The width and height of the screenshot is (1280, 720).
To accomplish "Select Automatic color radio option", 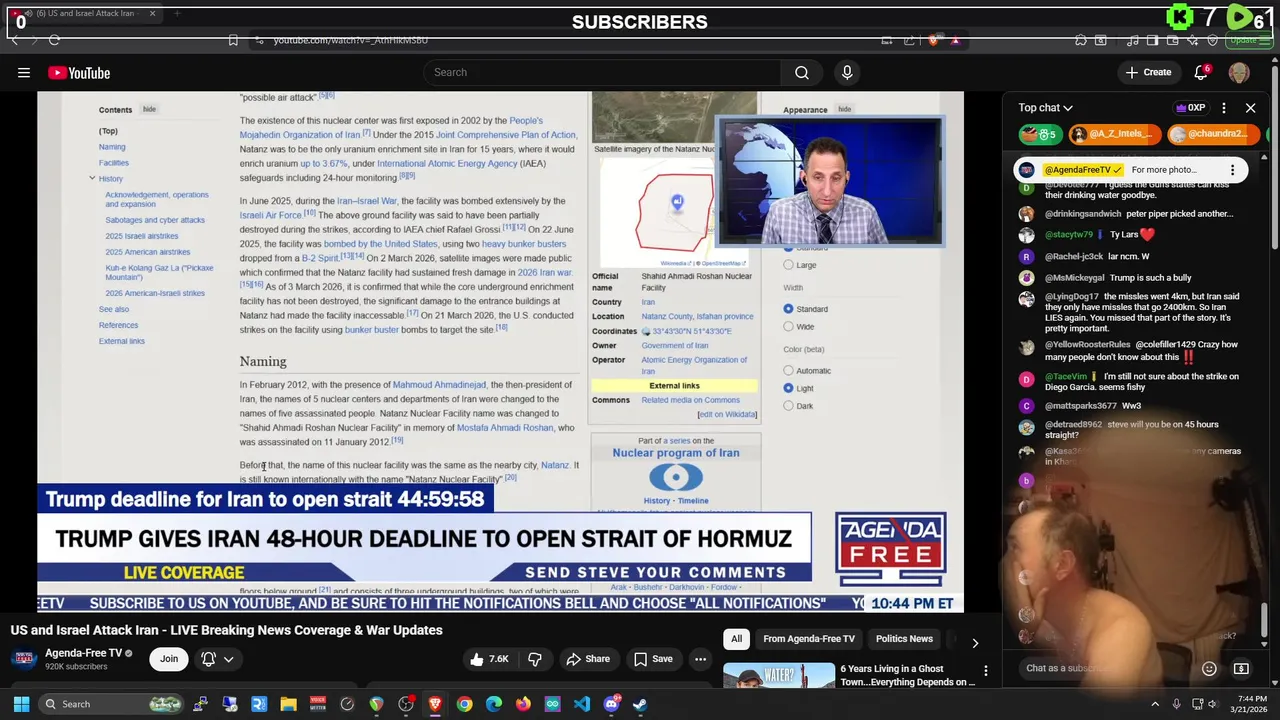I will (x=788, y=371).
